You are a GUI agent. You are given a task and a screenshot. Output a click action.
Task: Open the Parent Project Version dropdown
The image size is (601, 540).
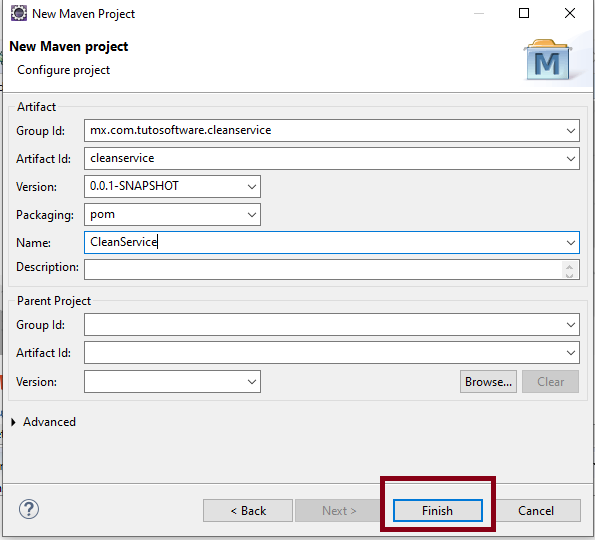click(x=251, y=381)
